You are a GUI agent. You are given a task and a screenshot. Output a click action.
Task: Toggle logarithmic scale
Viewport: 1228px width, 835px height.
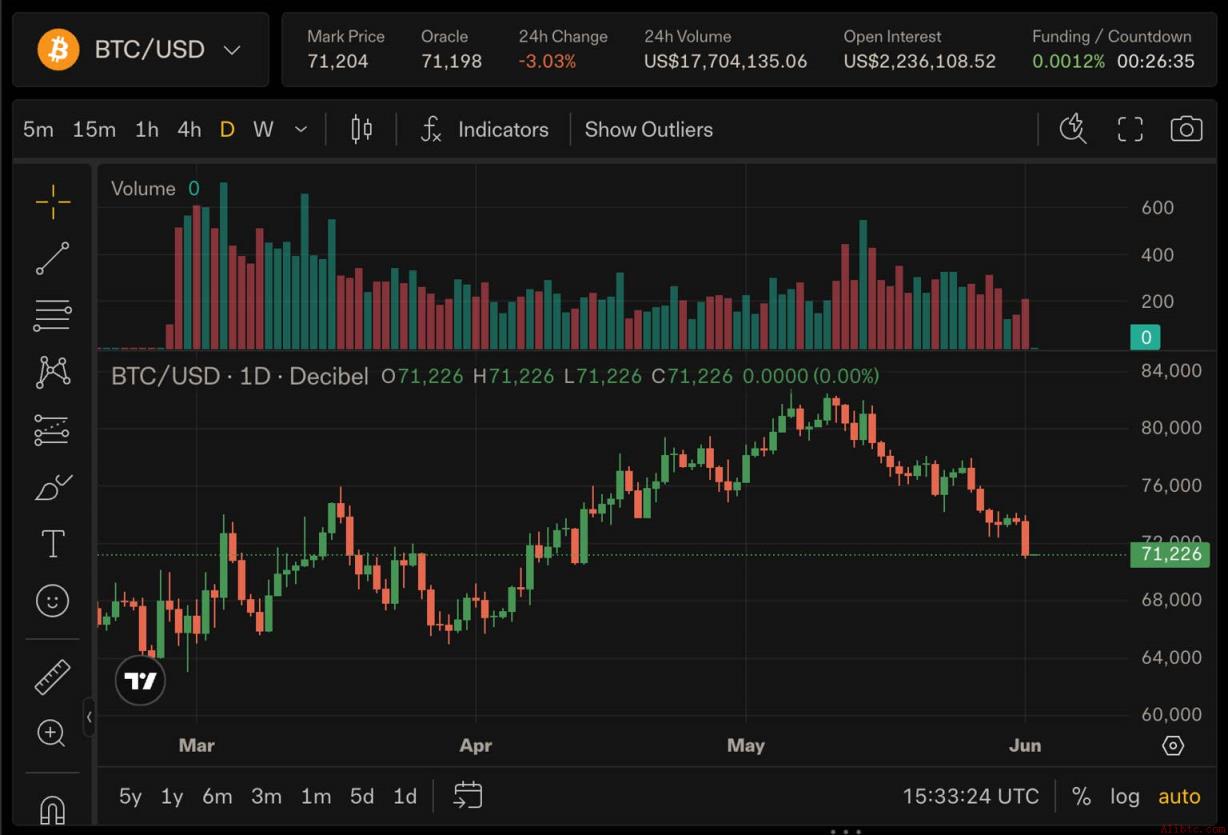[1125, 797]
